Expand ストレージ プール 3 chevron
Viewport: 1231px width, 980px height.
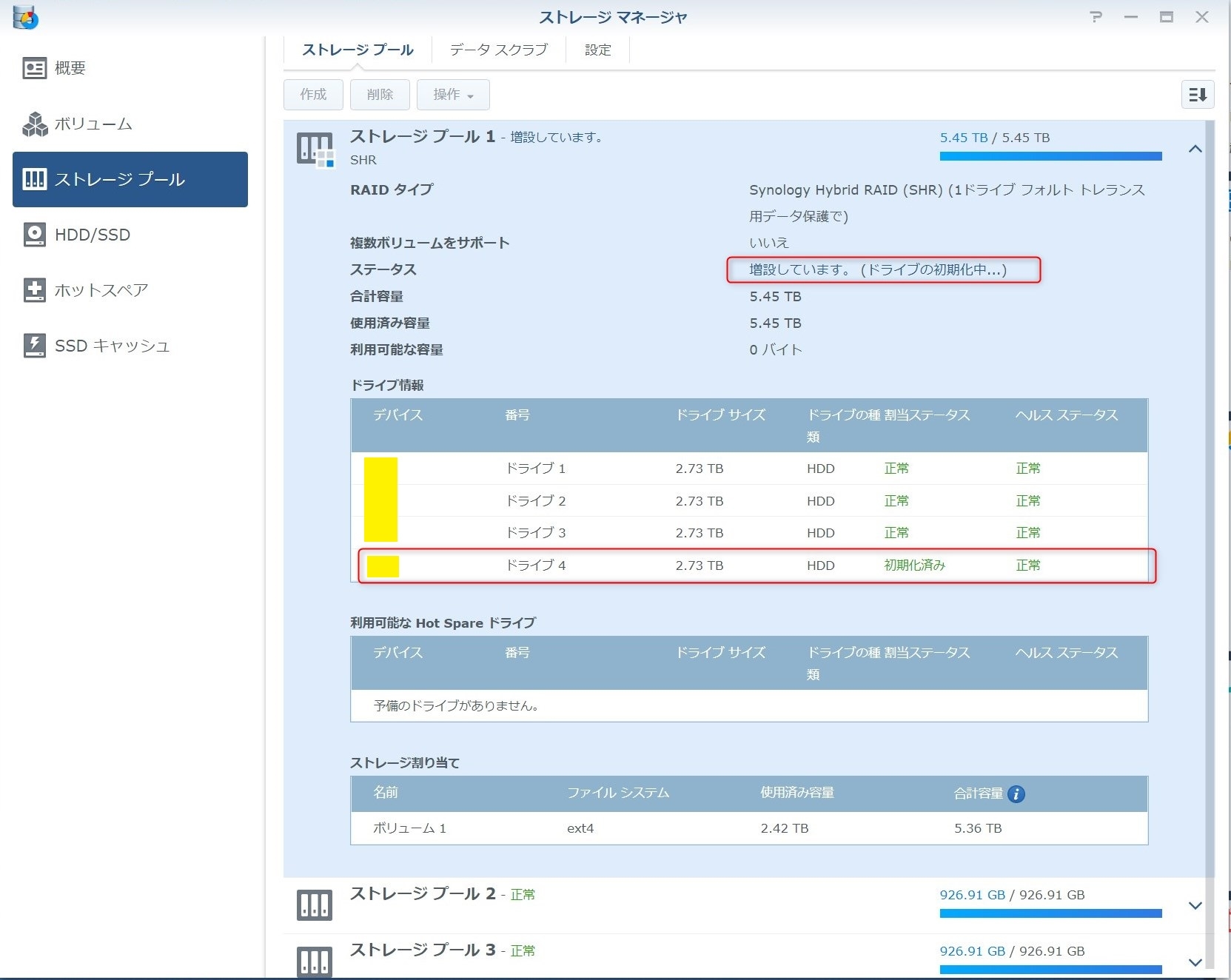click(x=1195, y=961)
